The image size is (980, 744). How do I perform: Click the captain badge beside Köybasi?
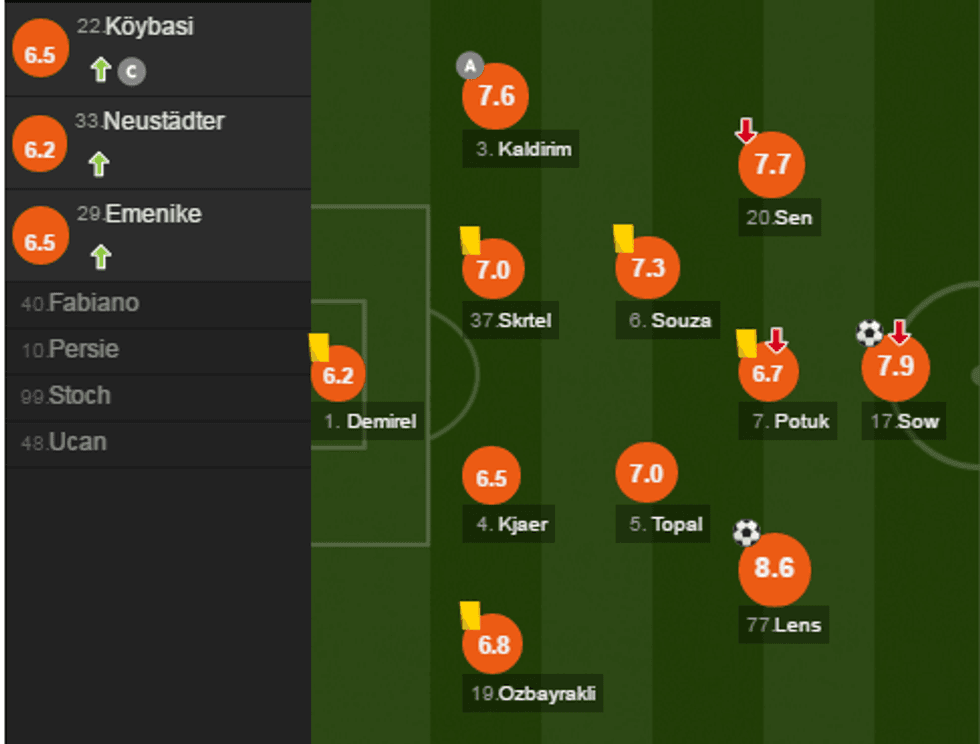pyautogui.click(x=134, y=72)
